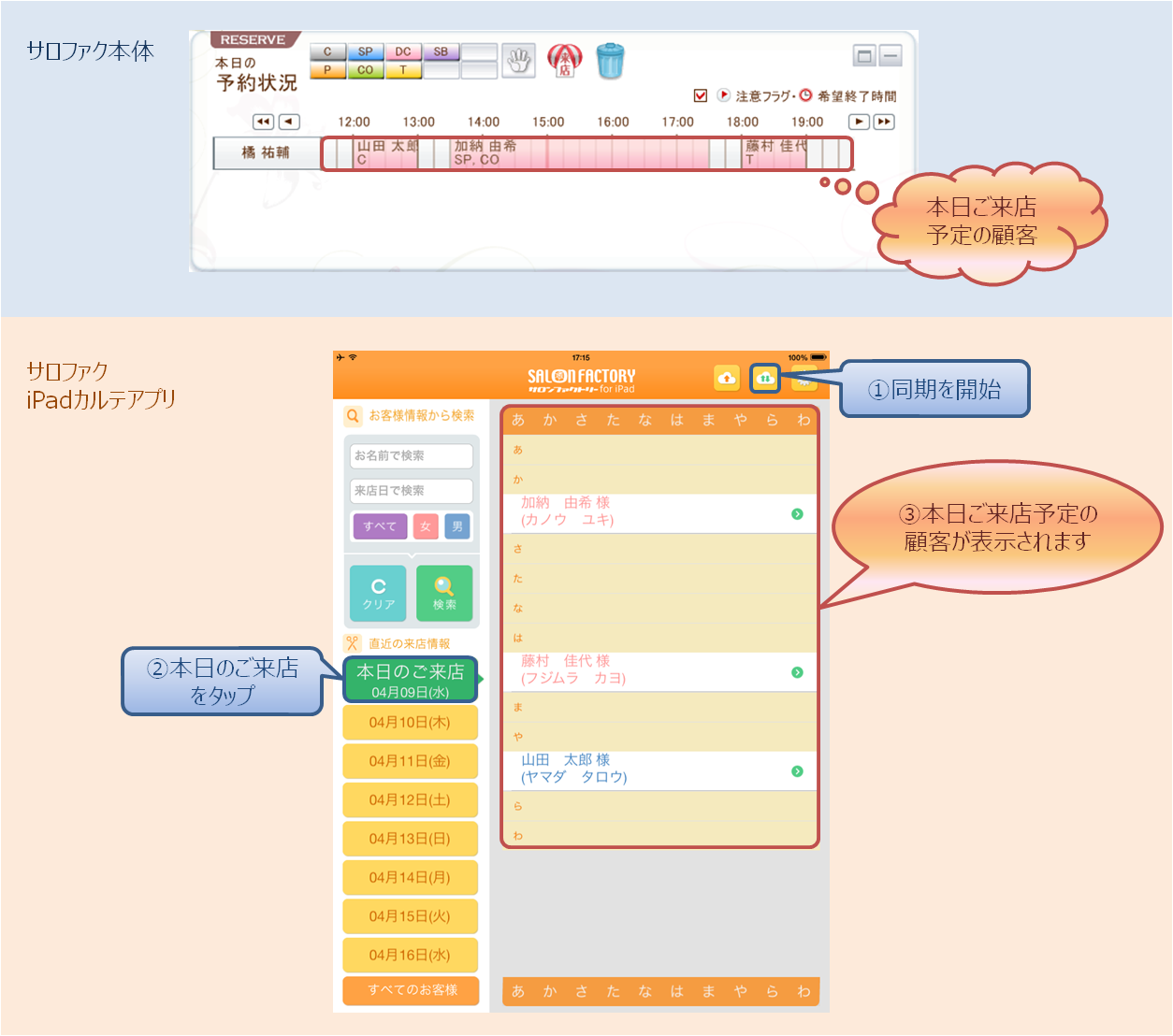Tap た in the bottom kana index bar
The image size is (1173, 1036).
coord(614,992)
